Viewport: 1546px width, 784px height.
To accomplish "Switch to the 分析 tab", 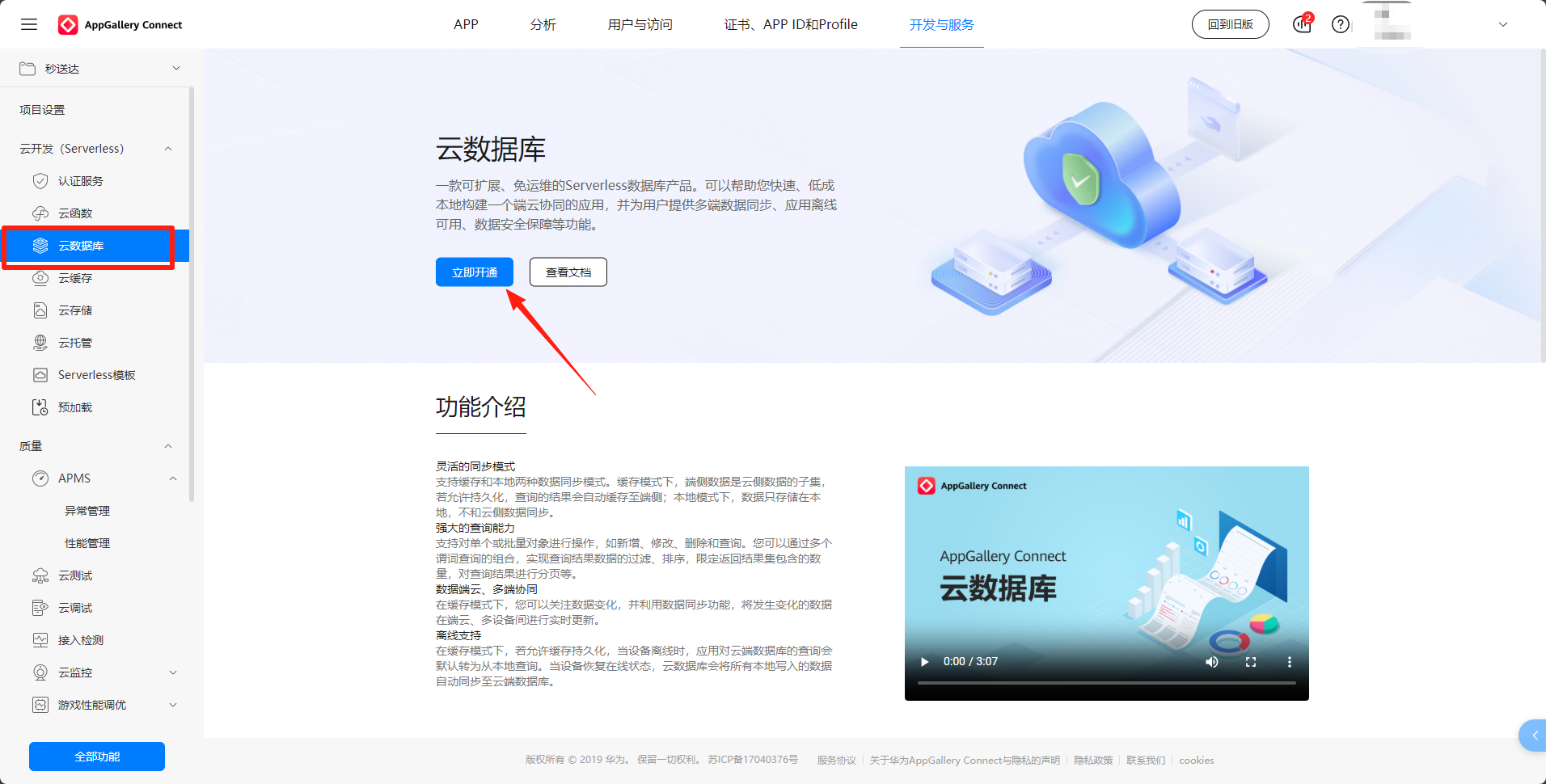I will (x=543, y=24).
